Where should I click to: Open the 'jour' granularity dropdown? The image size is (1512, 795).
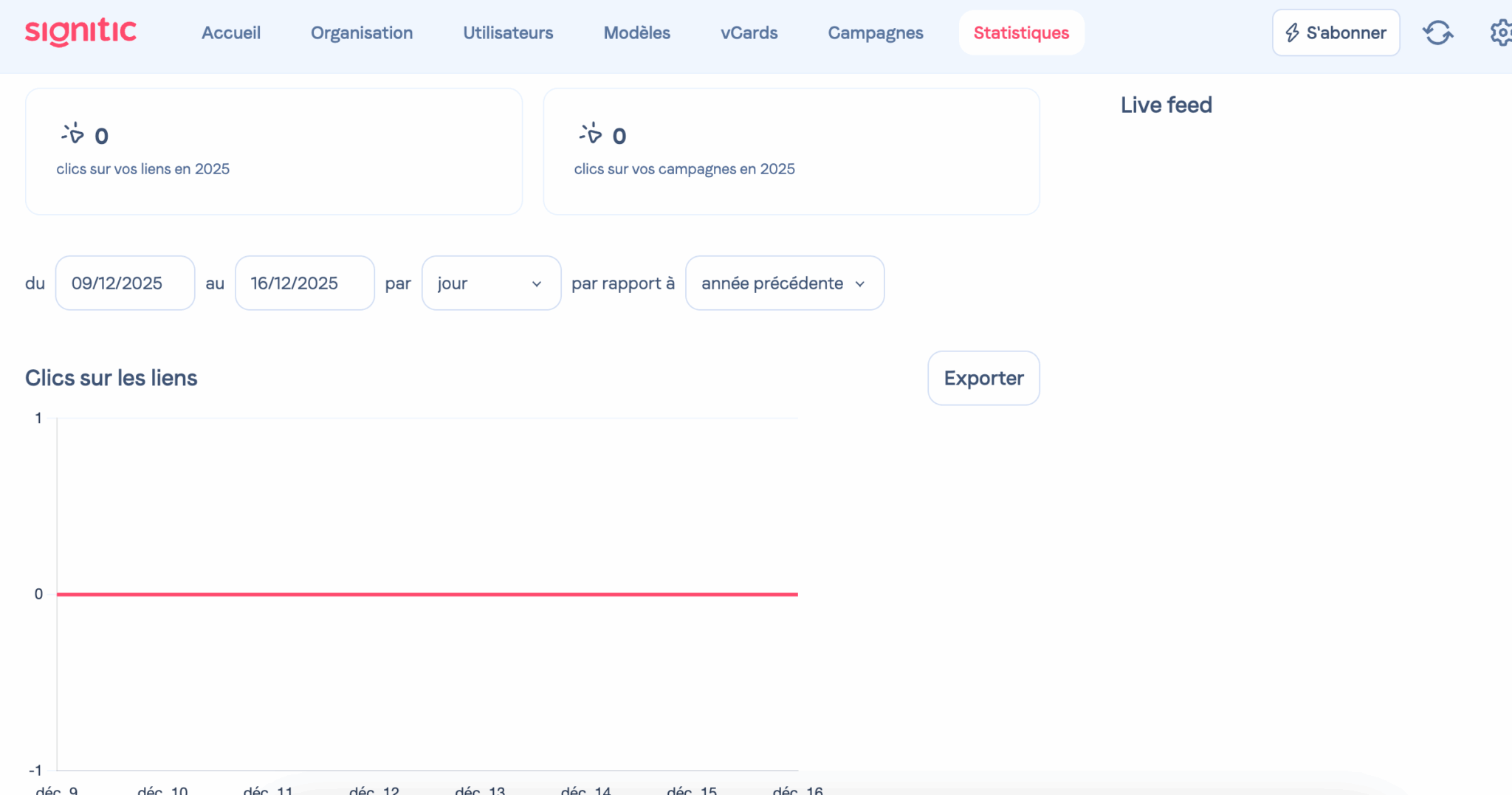491,283
